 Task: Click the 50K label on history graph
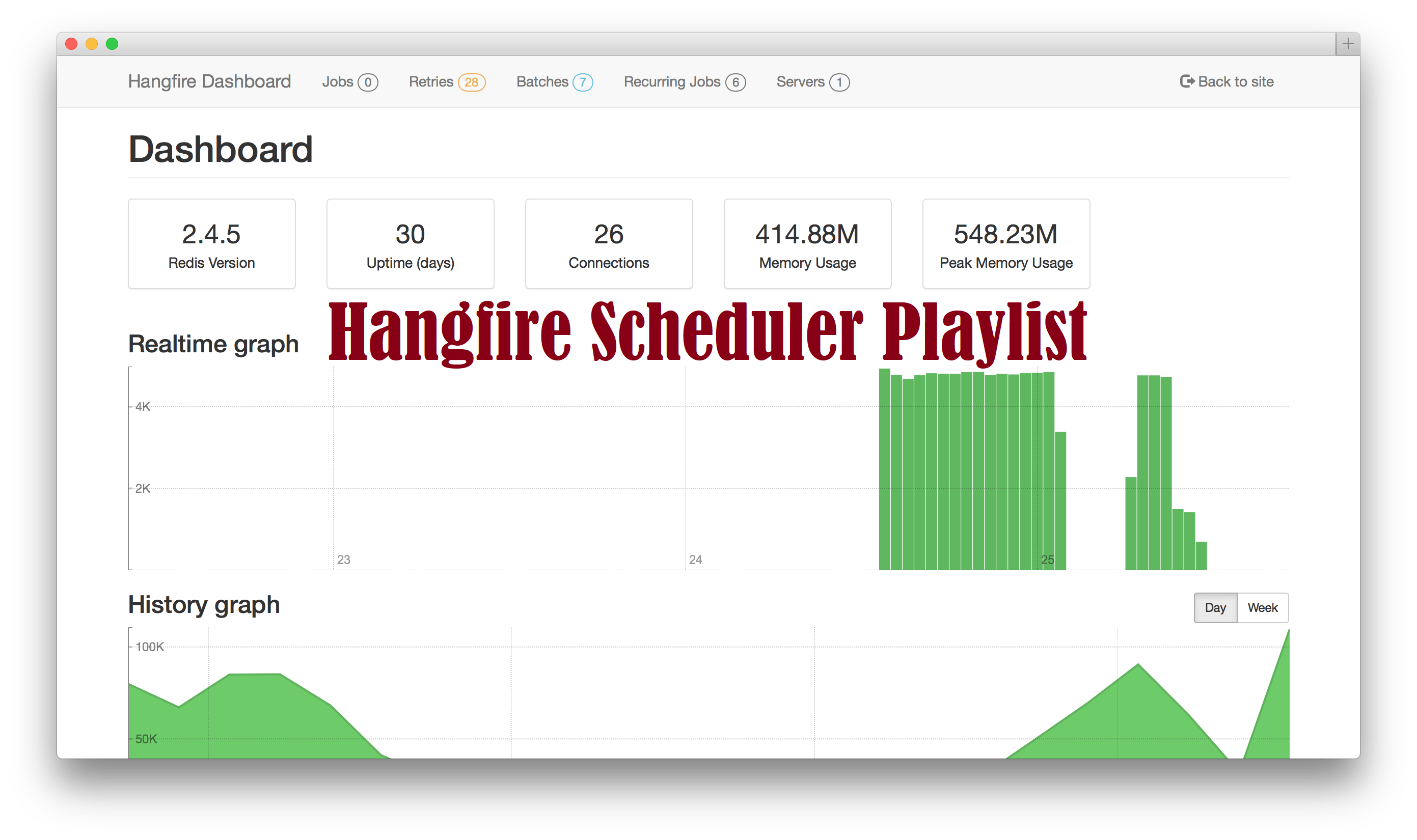coord(146,739)
